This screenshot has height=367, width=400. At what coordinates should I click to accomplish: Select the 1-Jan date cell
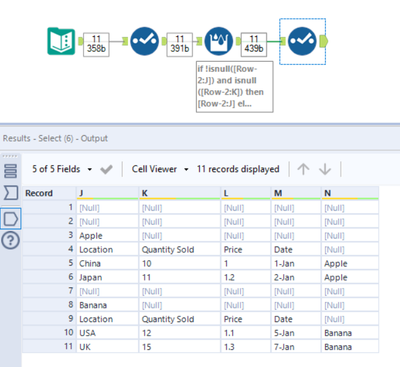[x=296, y=263]
